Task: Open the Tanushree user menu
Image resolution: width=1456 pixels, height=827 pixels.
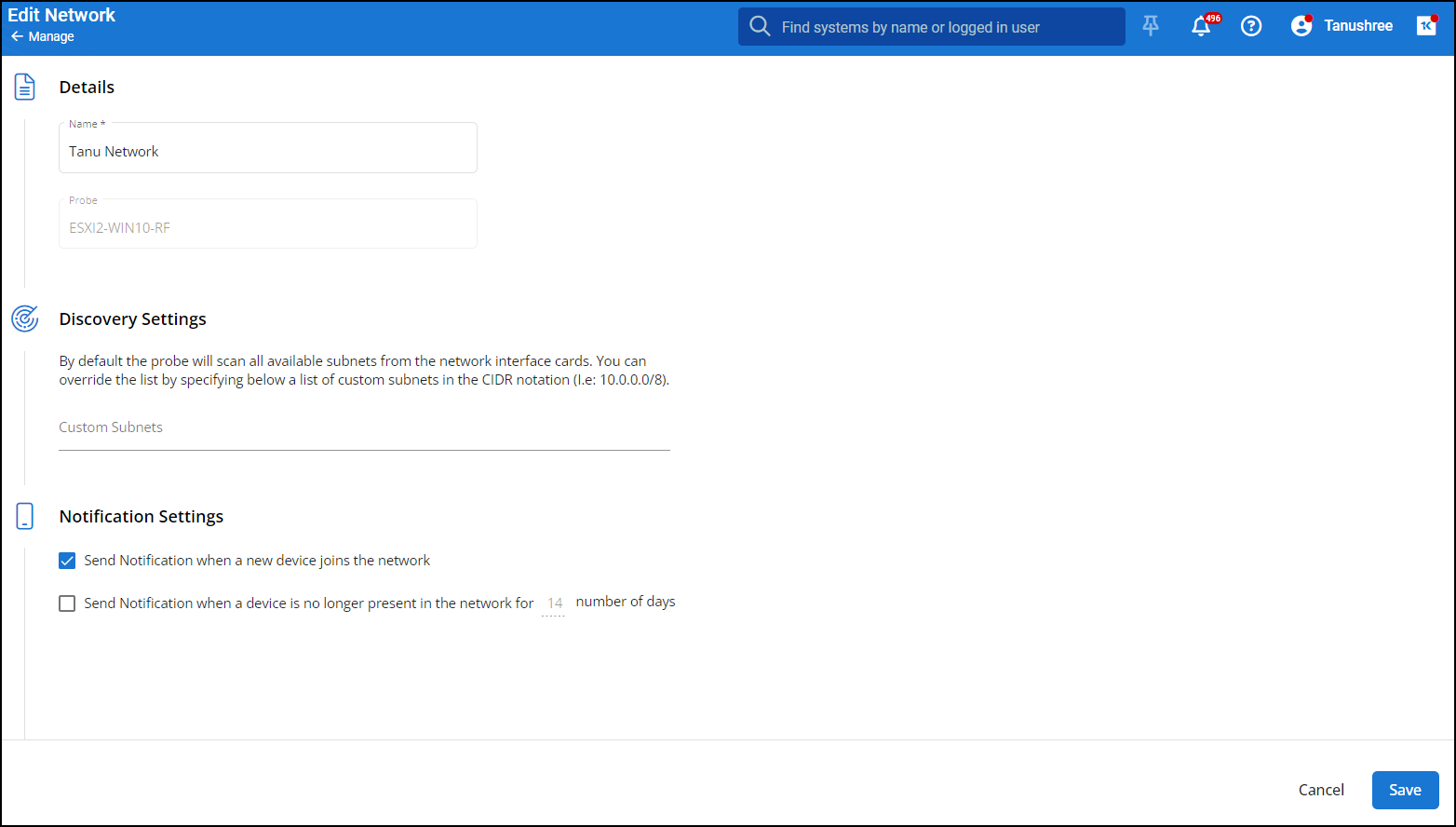Action: (x=1358, y=26)
